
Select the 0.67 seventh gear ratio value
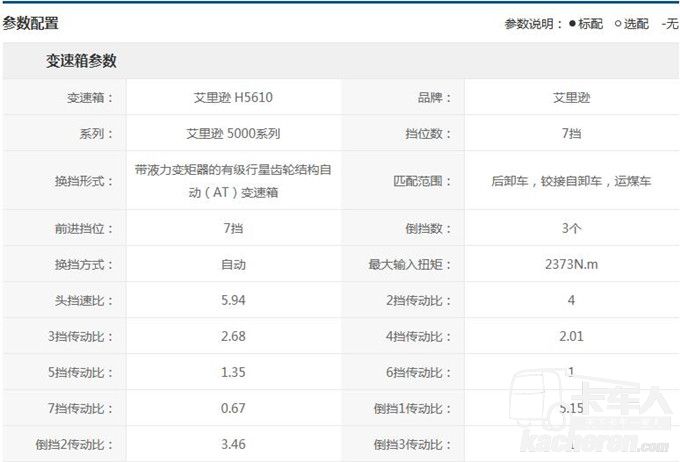click(x=233, y=408)
